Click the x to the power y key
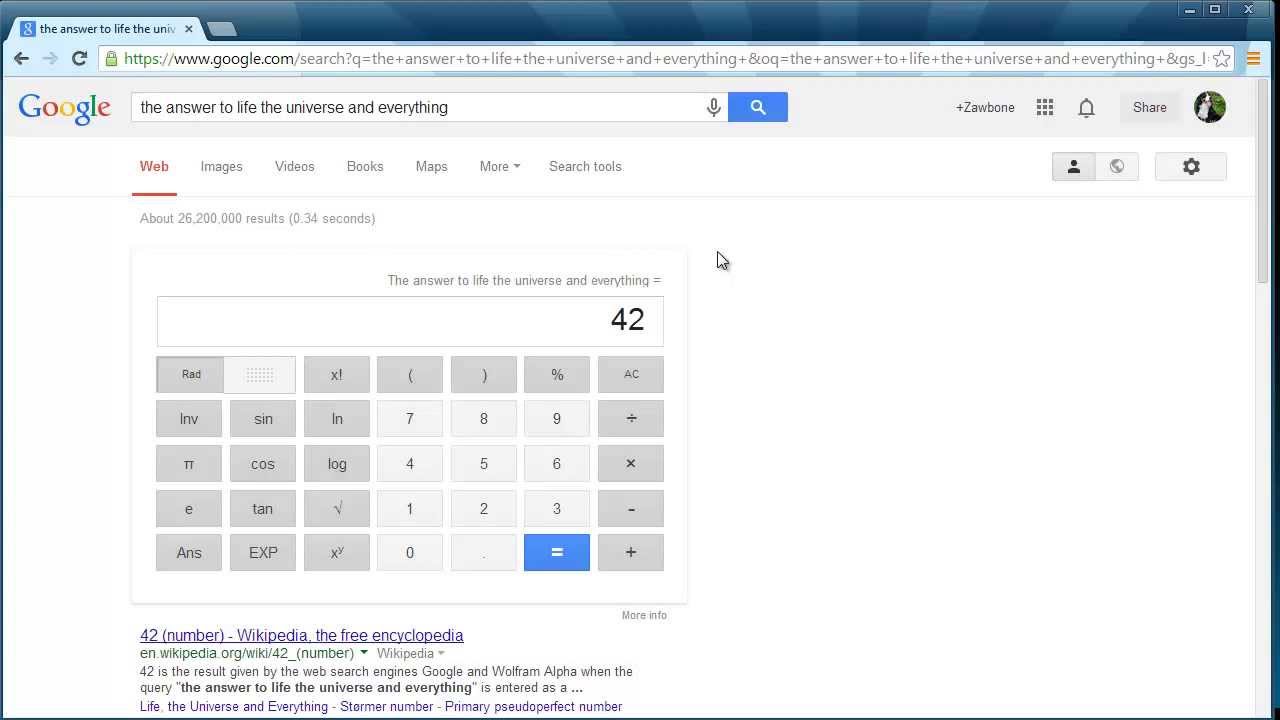The height and width of the screenshot is (720, 1280). click(337, 553)
